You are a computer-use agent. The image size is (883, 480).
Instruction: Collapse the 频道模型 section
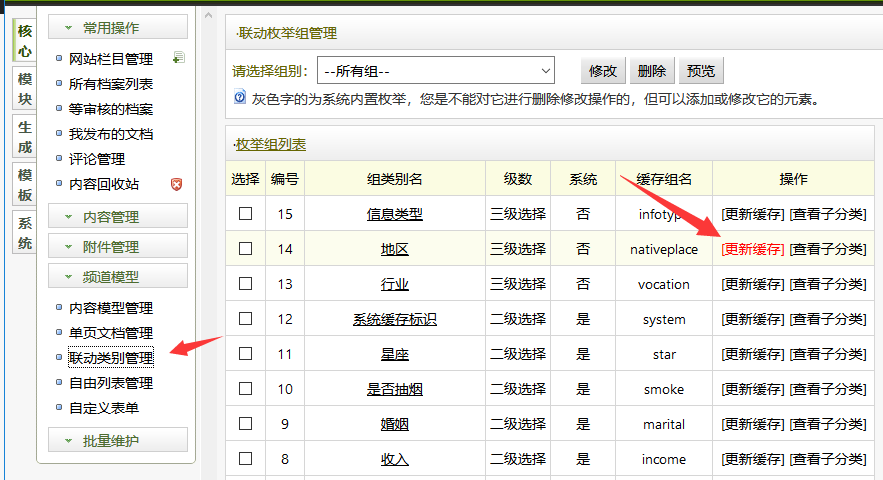pyautogui.click(x=118, y=277)
